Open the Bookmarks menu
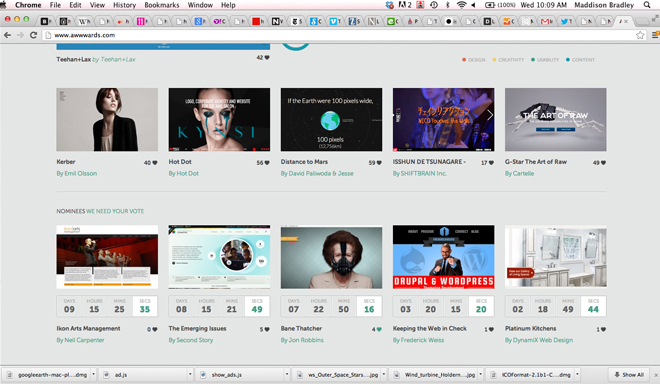 coord(162,5)
